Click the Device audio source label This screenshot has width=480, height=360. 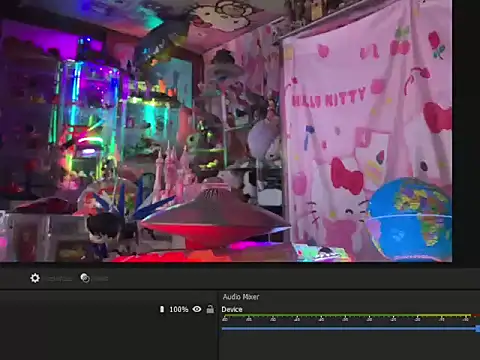[x=232, y=309]
